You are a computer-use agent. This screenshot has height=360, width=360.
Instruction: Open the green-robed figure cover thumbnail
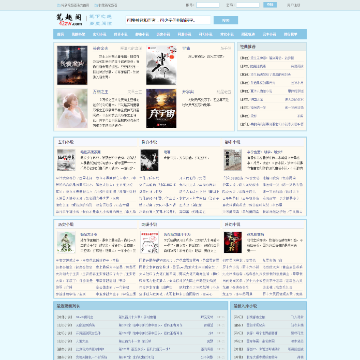[66, 242]
